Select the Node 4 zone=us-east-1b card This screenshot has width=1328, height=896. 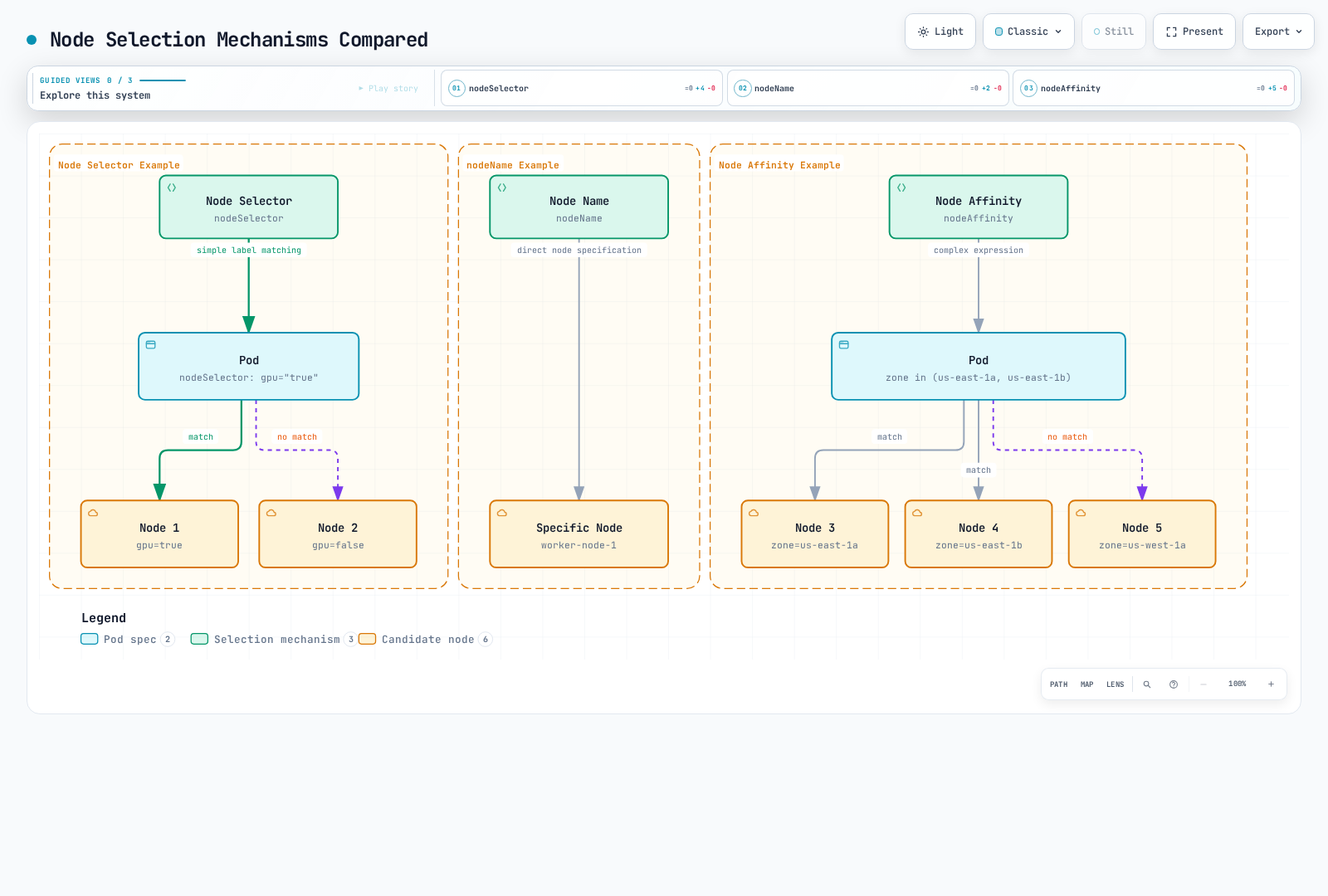point(979,534)
